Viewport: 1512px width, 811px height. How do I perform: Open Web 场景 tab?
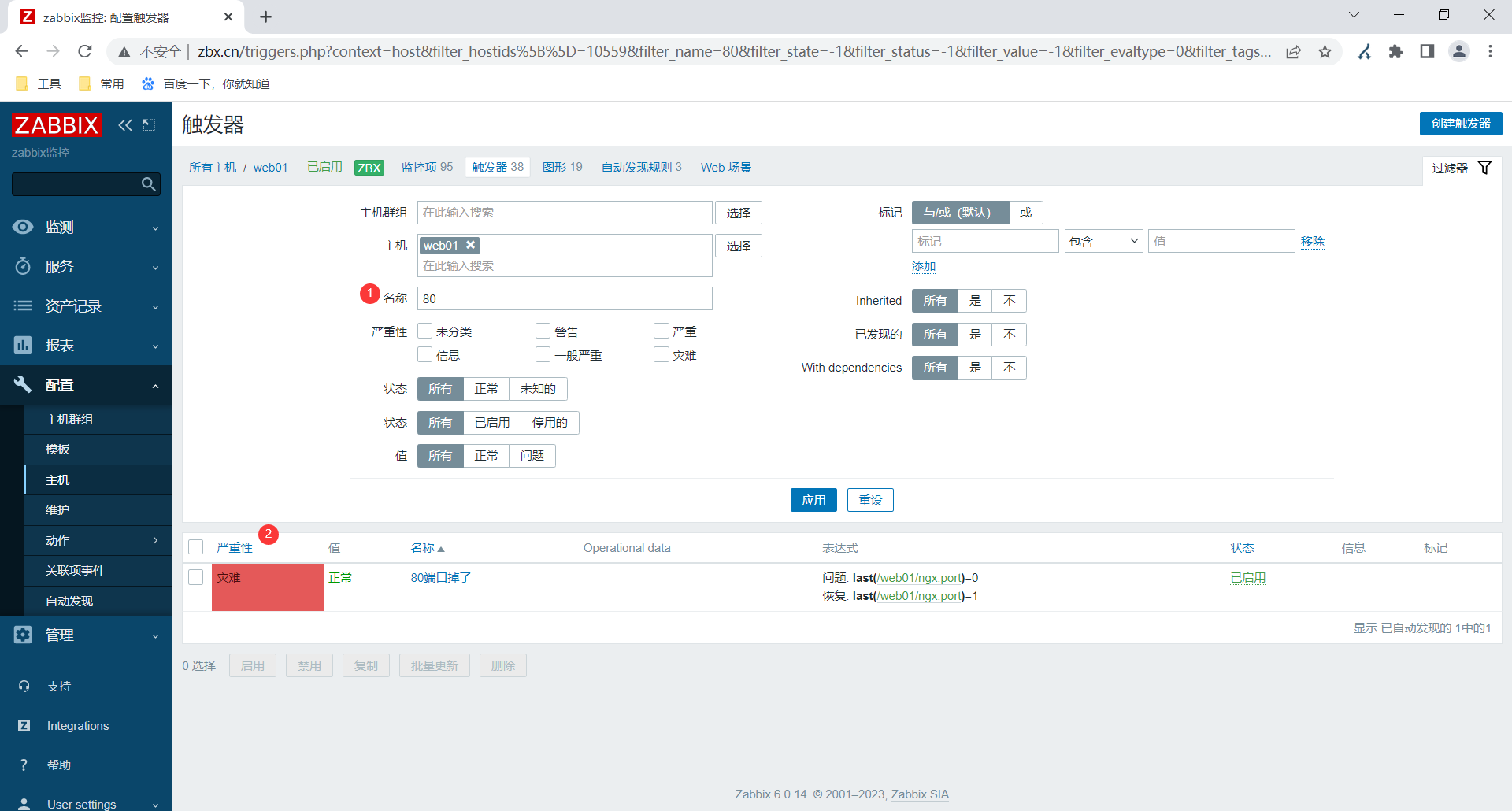tap(726, 167)
